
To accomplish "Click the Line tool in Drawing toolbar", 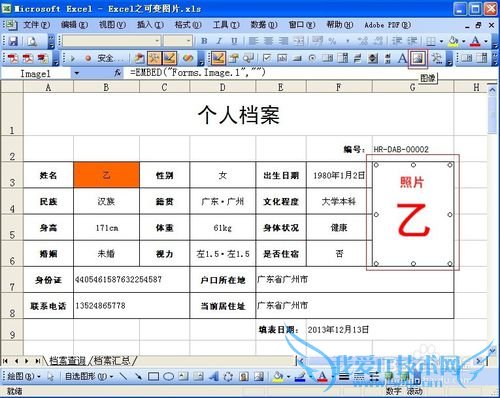I will [123, 377].
